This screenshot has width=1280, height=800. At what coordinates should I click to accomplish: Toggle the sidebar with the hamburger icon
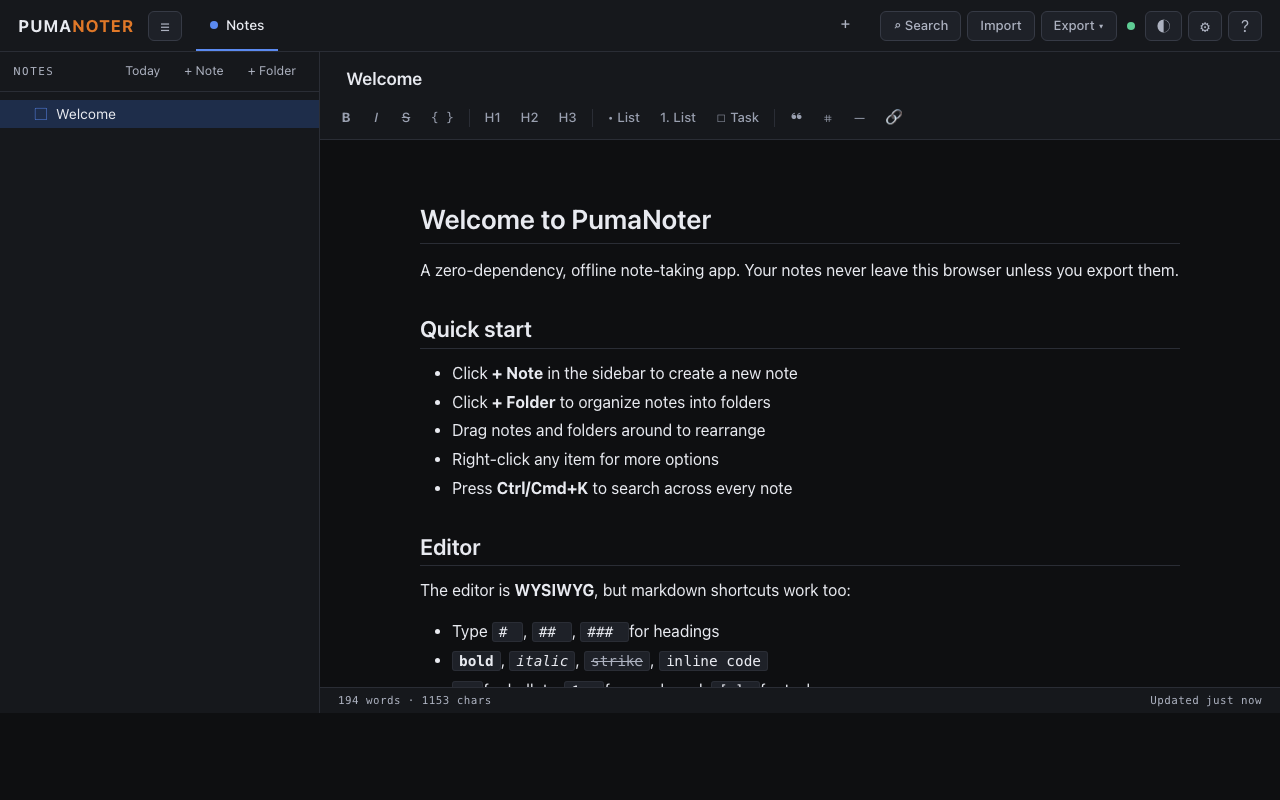pos(165,26)
